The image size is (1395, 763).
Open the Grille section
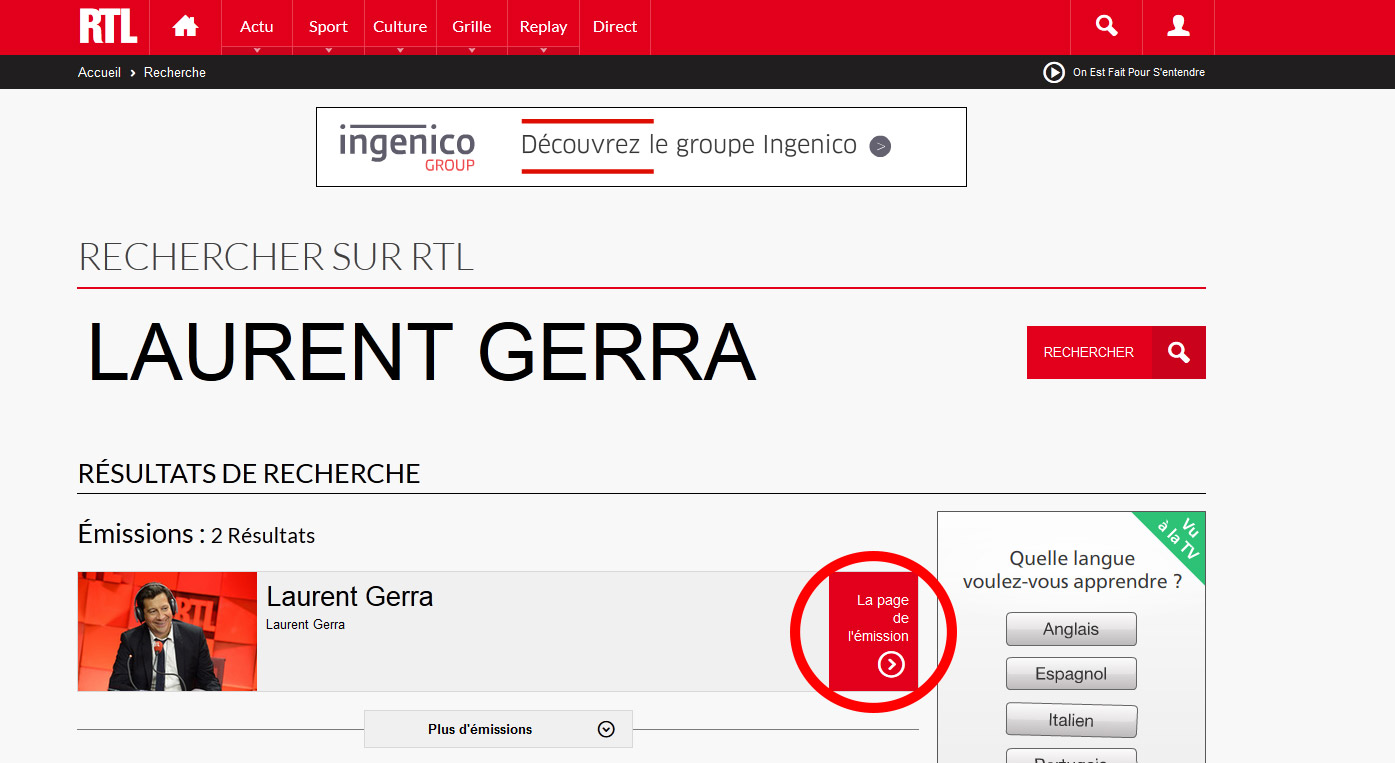click(x=471, y=26)
